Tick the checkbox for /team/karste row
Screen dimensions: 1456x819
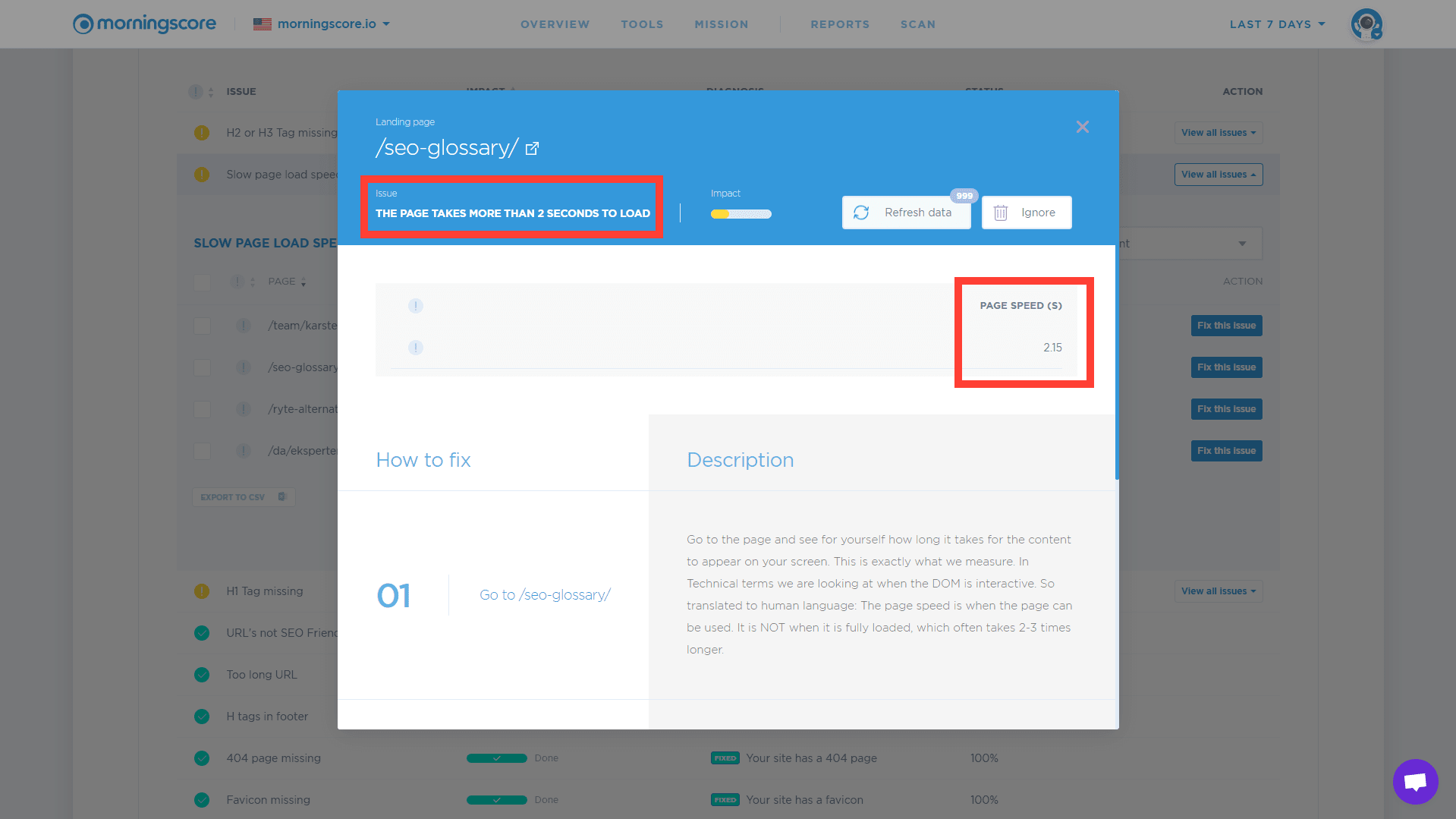pyautogui.click(x=202, y=326)
